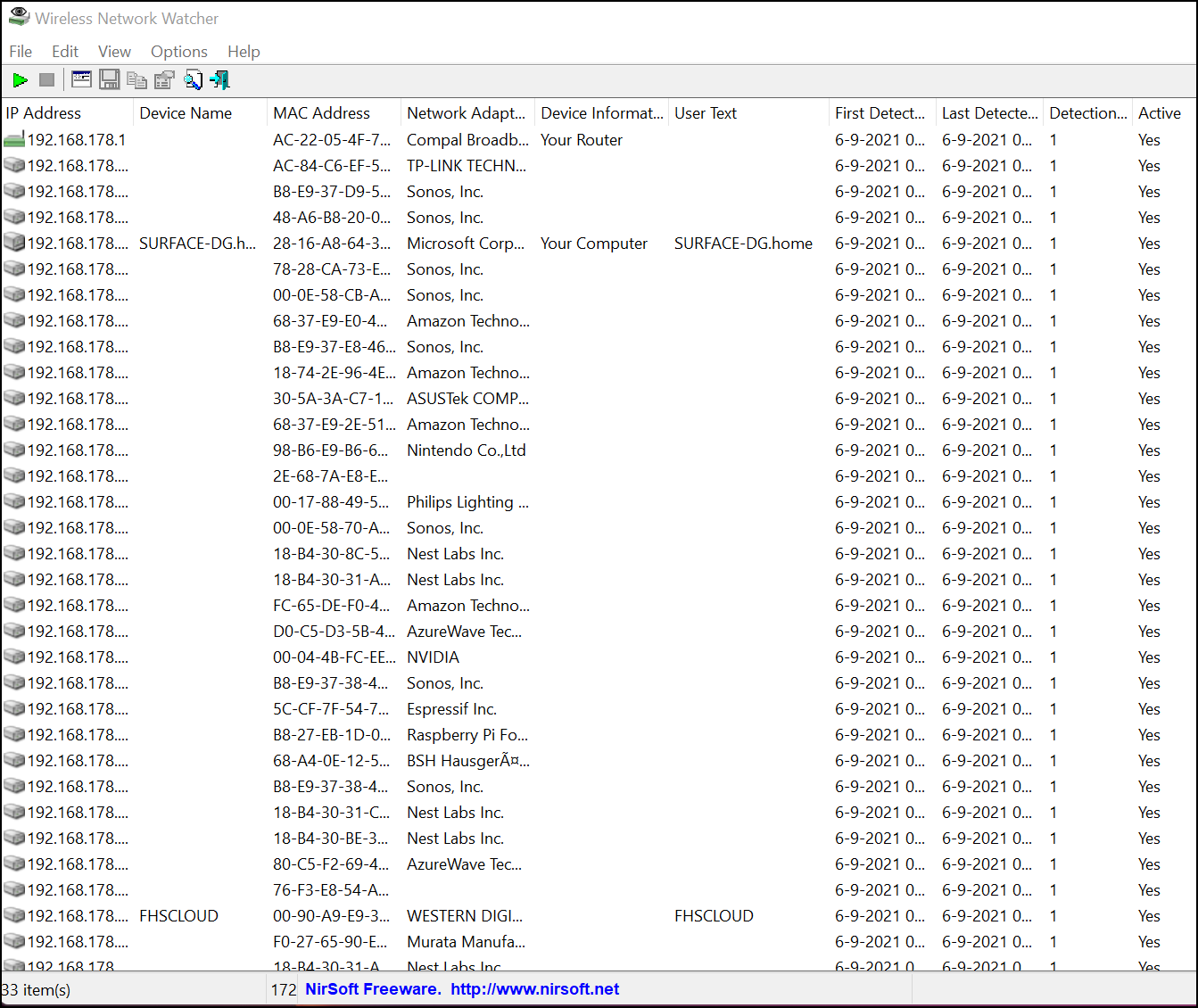Sort by the User Text column header
Screen dimensions: 1198x1008
click(x=749, y=113)
